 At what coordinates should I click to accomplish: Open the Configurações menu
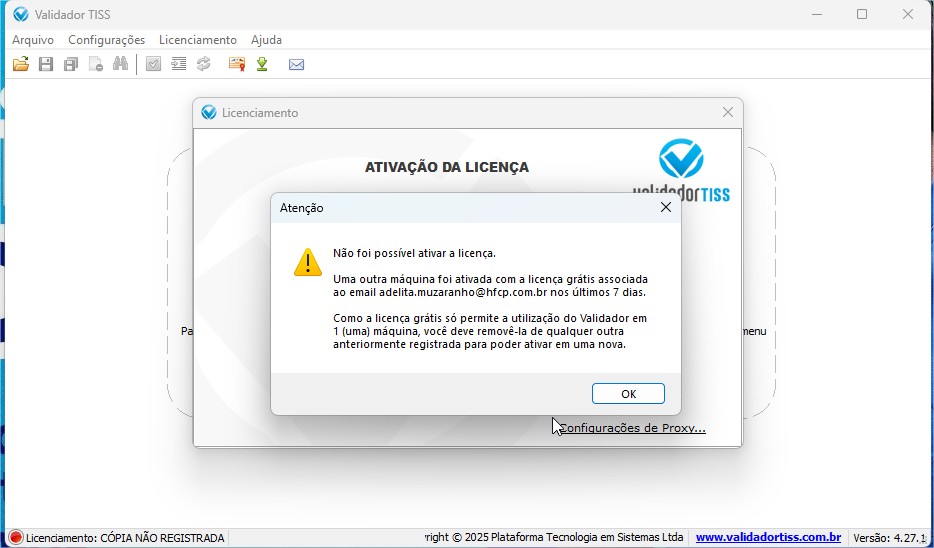coord(106,40)
